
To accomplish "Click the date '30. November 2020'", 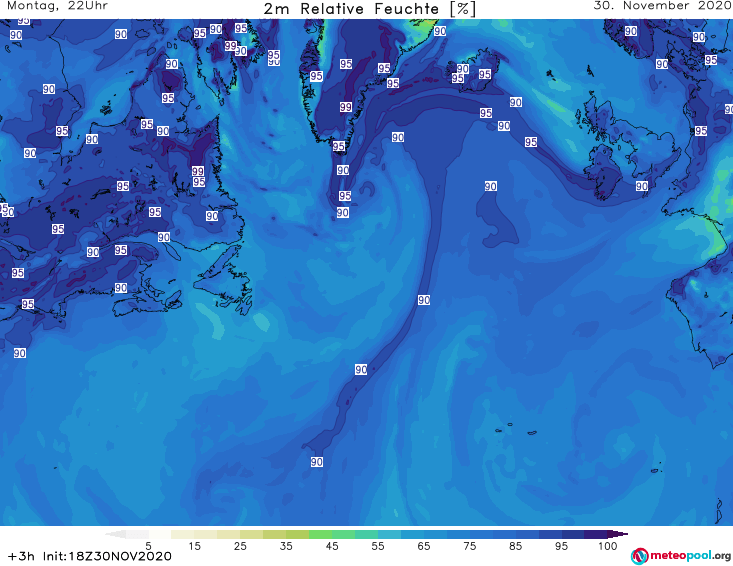I will 662,6.
